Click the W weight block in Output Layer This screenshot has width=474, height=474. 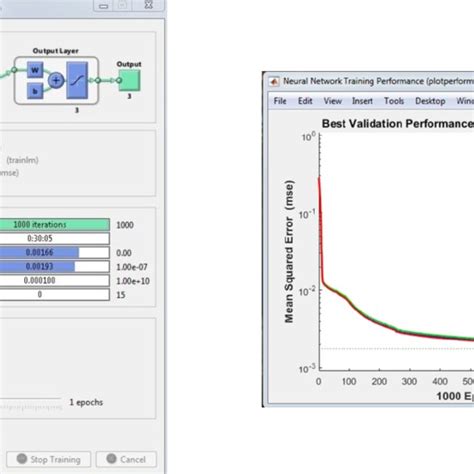(35, 70)
